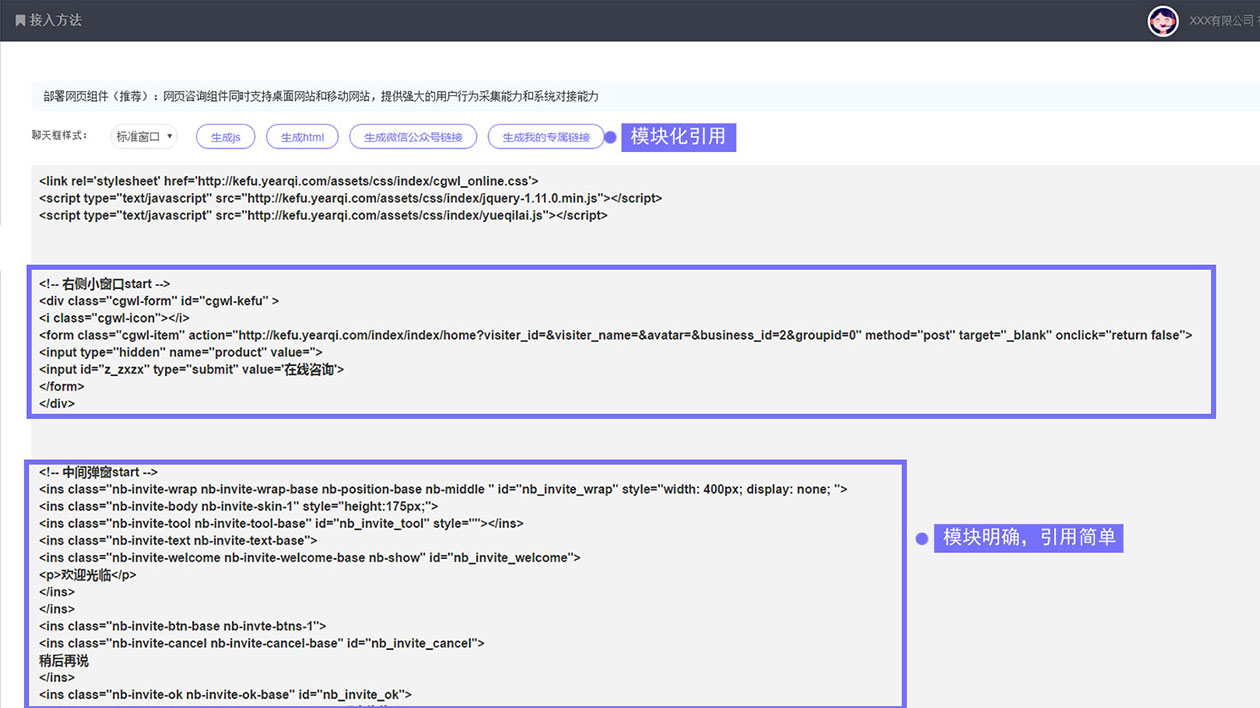Click the line <i class="cgwl-icon"></i>
1260x708 pixels.
114,318
